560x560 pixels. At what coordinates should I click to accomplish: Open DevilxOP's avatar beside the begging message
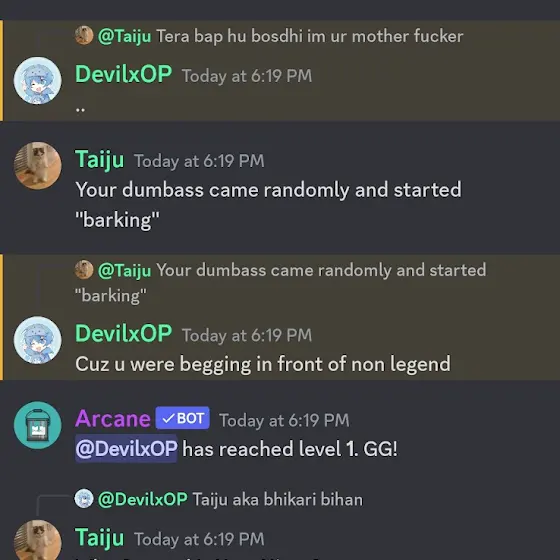coord(38,340)
